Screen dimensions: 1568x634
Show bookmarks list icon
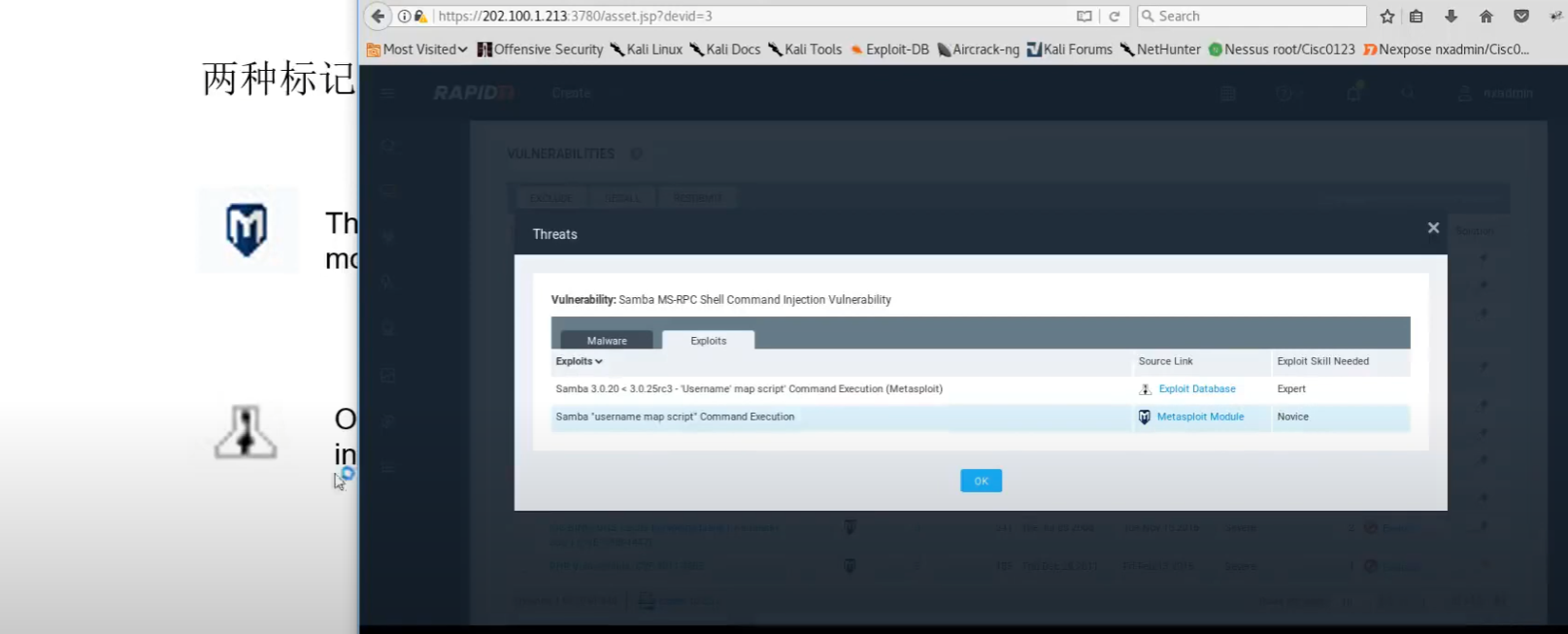point(1417,17)
